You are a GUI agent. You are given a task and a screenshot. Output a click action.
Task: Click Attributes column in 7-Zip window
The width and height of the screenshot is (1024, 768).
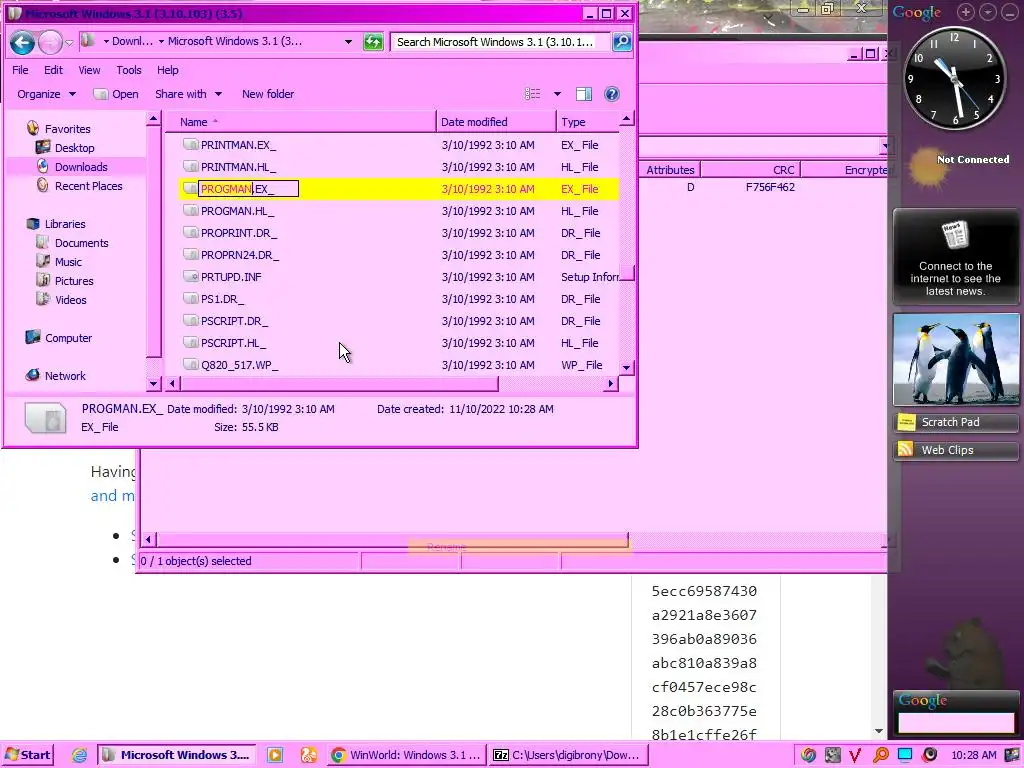click(x=670, y=170)
